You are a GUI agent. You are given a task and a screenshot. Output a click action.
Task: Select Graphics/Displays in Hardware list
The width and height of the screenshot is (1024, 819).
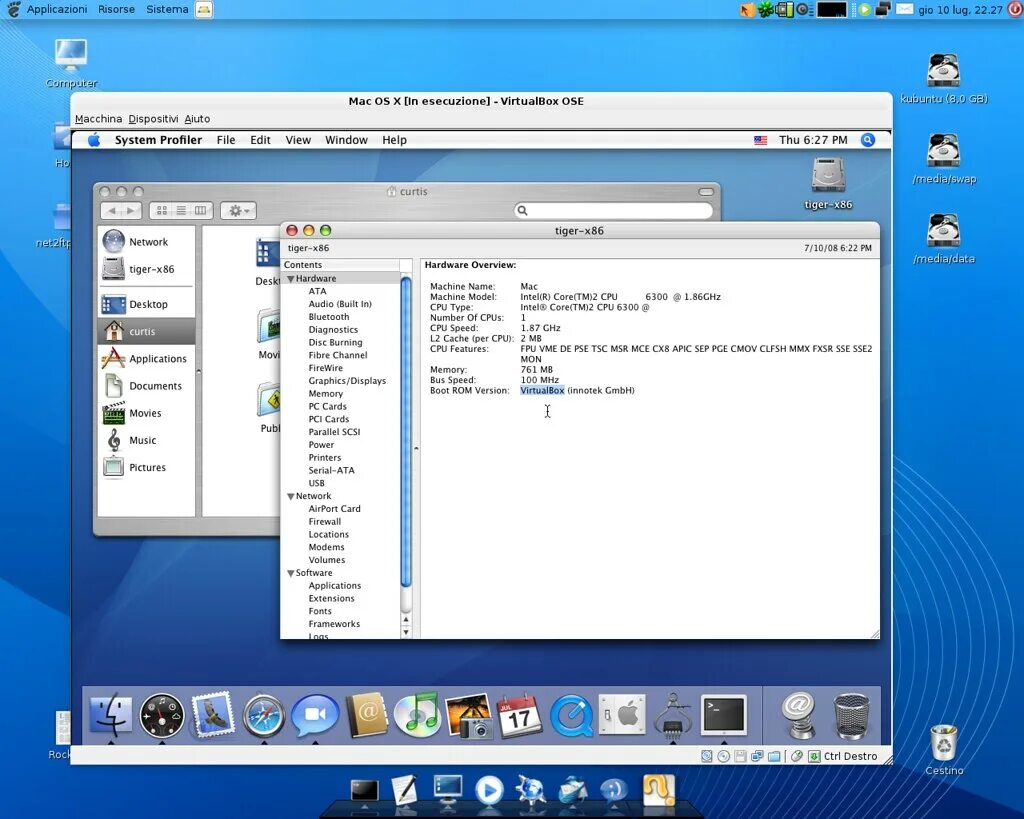[x=347, y=381]
